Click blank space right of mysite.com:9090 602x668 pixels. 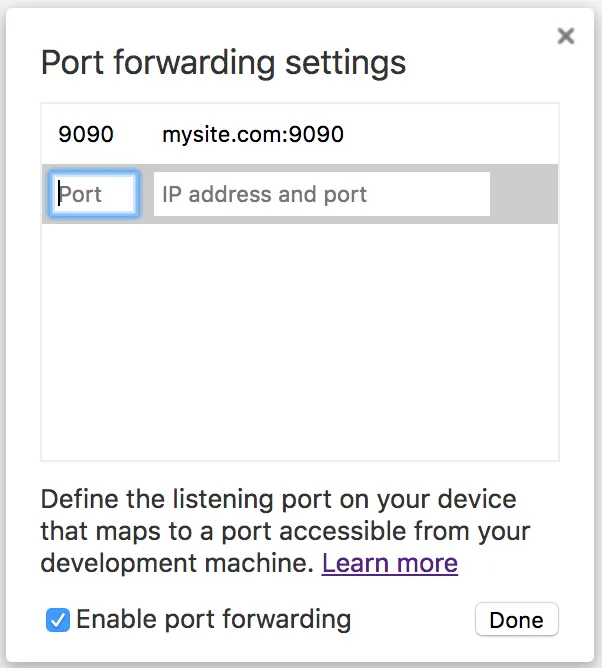pos(450,134)
